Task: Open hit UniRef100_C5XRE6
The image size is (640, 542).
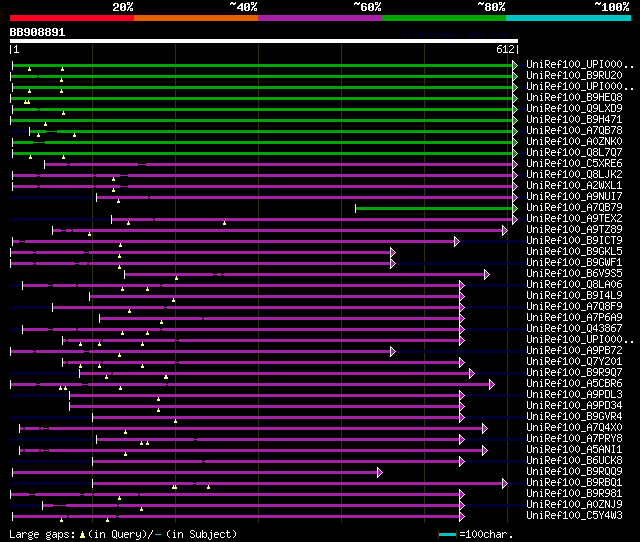Action: (x=574, y=164)
